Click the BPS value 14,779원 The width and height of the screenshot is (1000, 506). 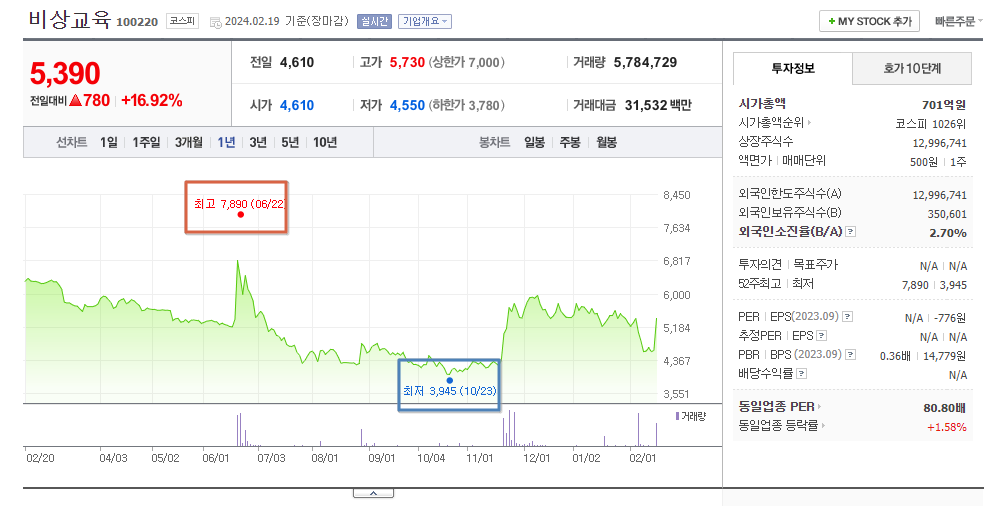[945, 356]
